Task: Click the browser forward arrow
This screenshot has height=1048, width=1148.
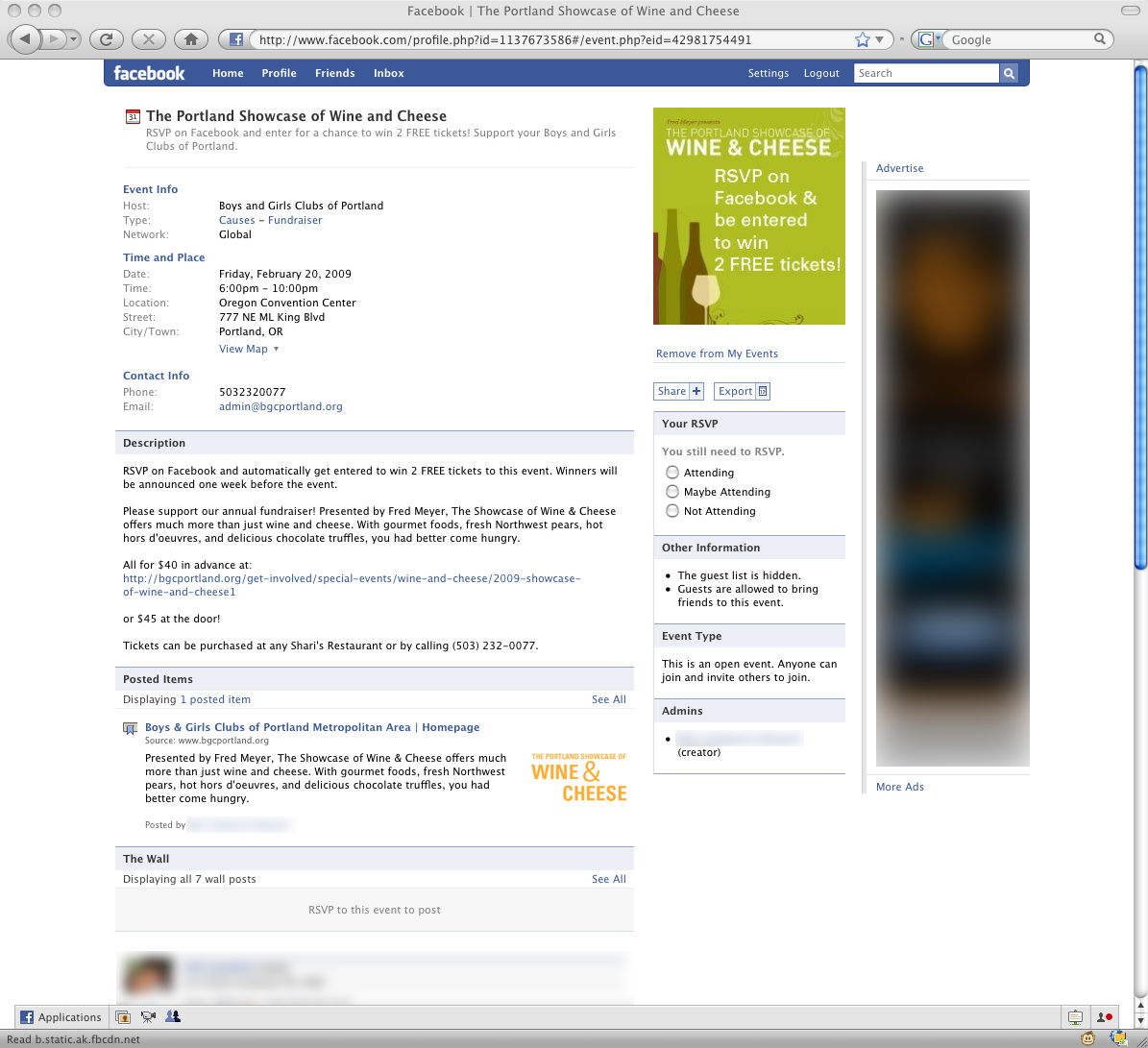Action: (x=54, y=38)
